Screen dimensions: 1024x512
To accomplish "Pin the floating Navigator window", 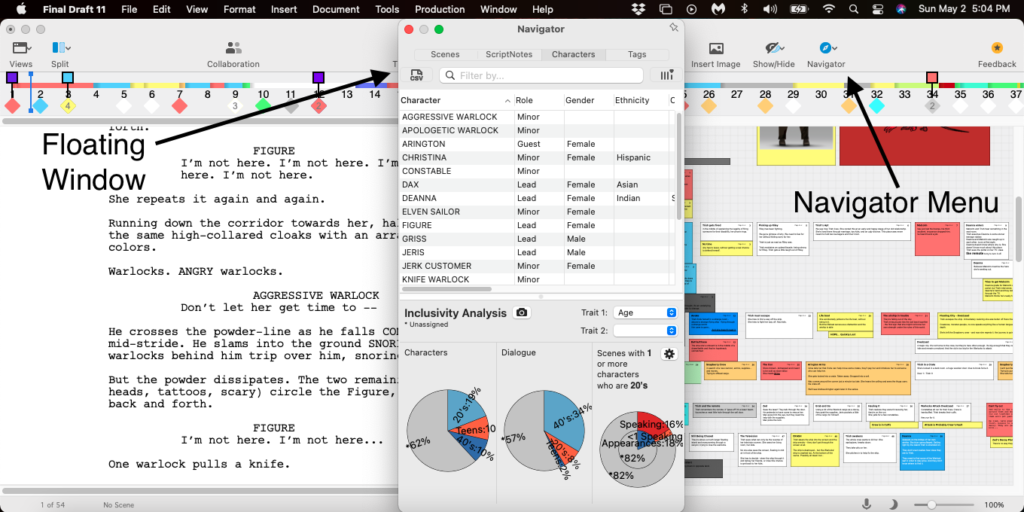I will click(x=673, y=29).
